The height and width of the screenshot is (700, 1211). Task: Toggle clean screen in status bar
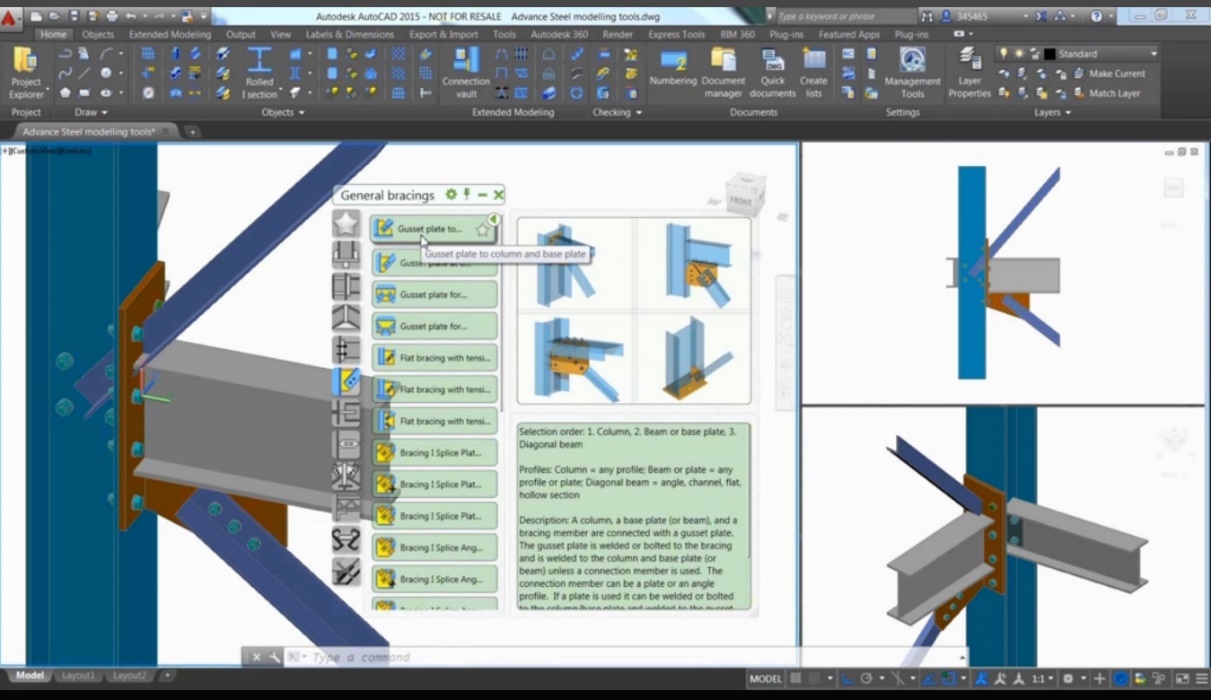[x=1183, y=678]
